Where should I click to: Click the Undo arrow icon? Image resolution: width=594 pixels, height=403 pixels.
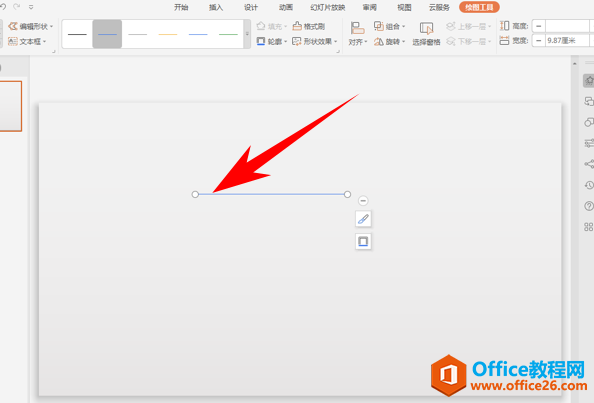pyautogui.click(x=3, y=7)
